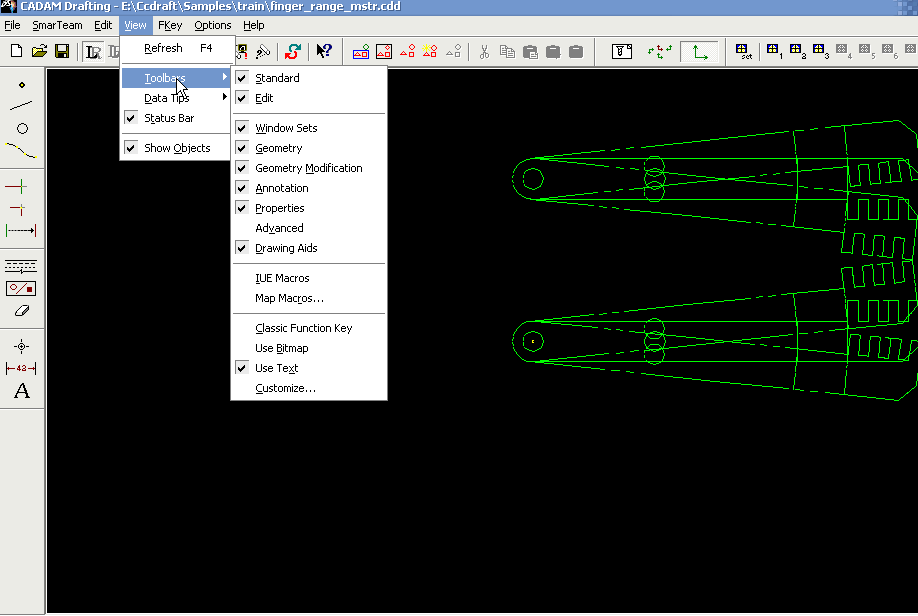918x616 pixels.
Task: Select the Spline curve tool
Action: (22, 150)
